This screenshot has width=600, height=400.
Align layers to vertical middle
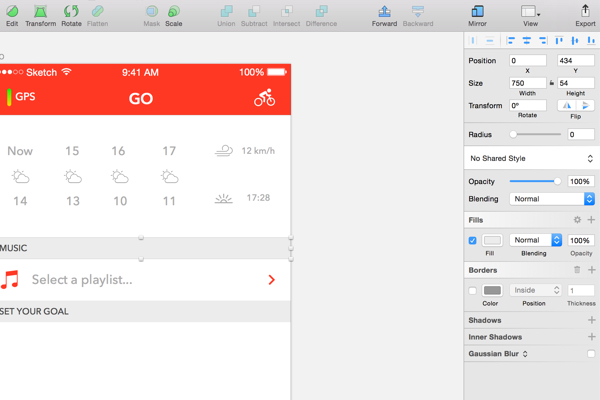point(575,40)
